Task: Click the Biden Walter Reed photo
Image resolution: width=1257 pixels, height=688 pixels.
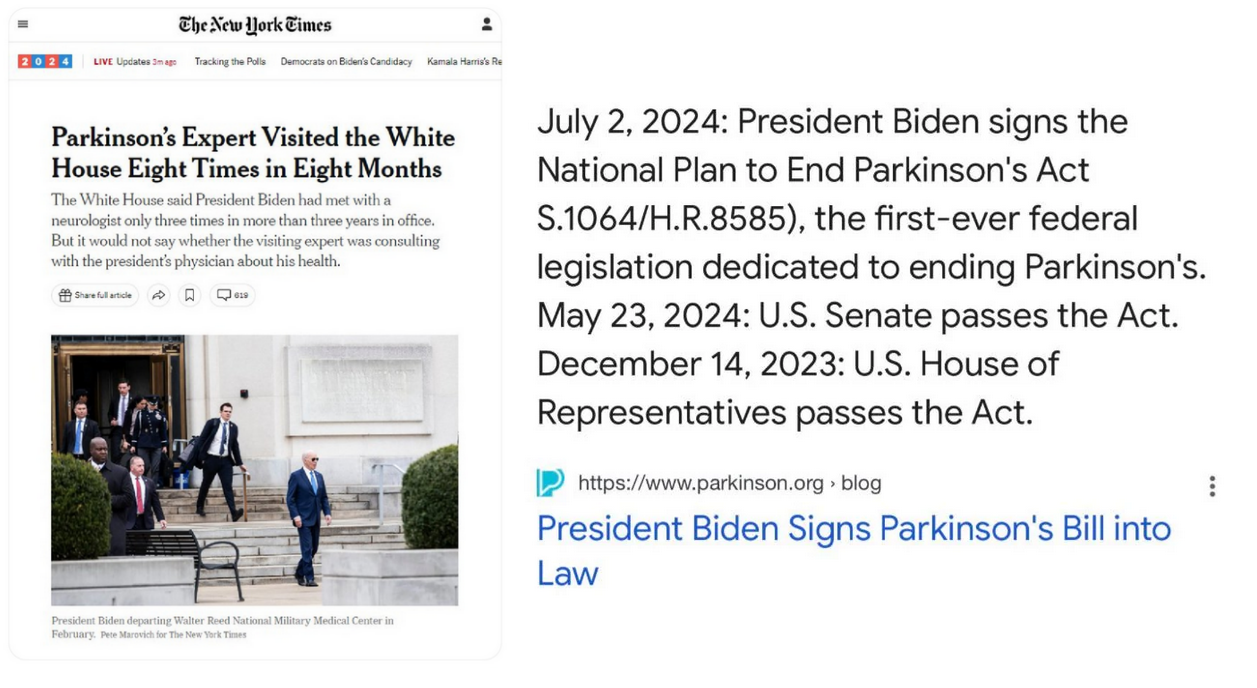Action: point(255,470)
